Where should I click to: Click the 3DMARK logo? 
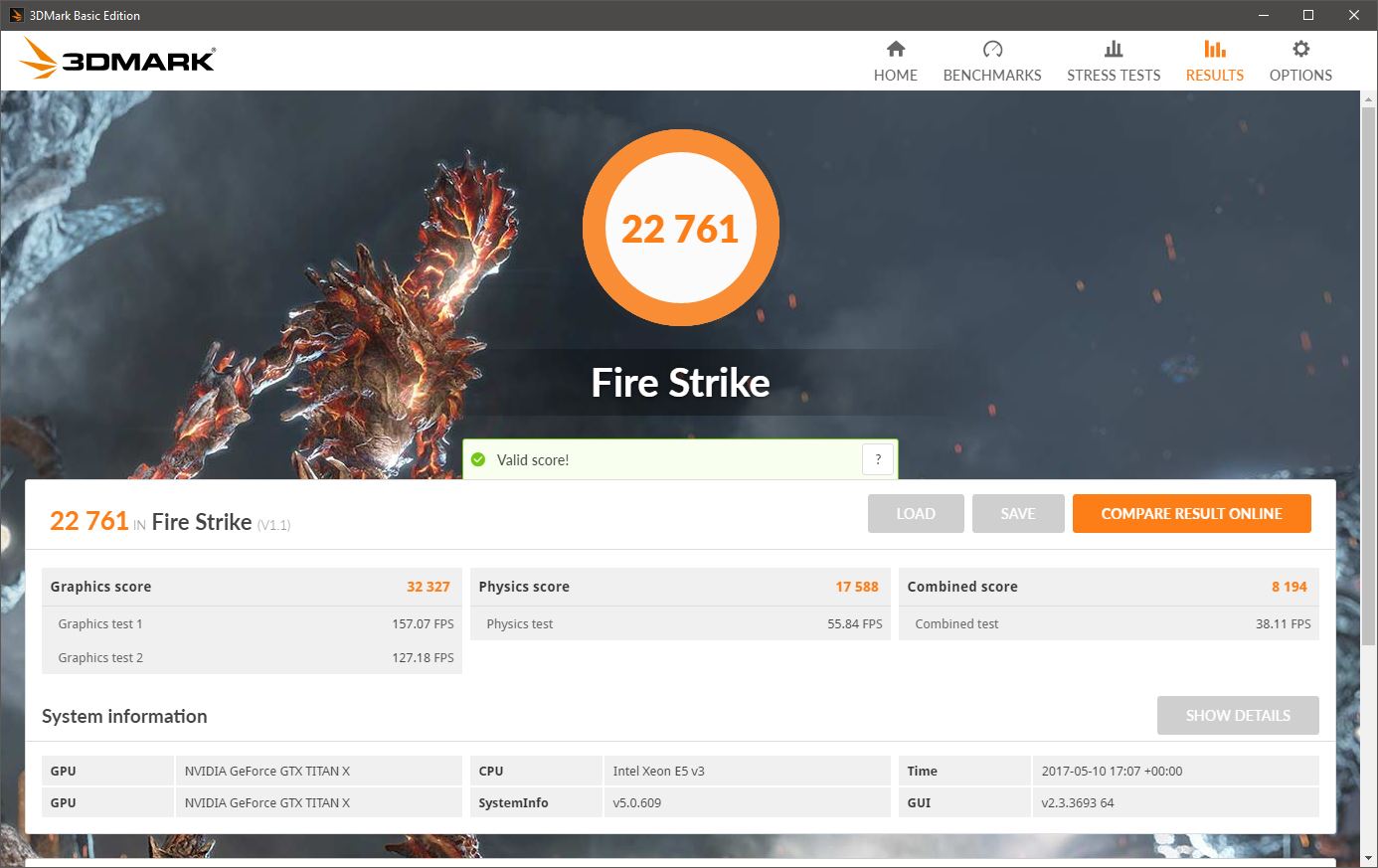(116, 59)
